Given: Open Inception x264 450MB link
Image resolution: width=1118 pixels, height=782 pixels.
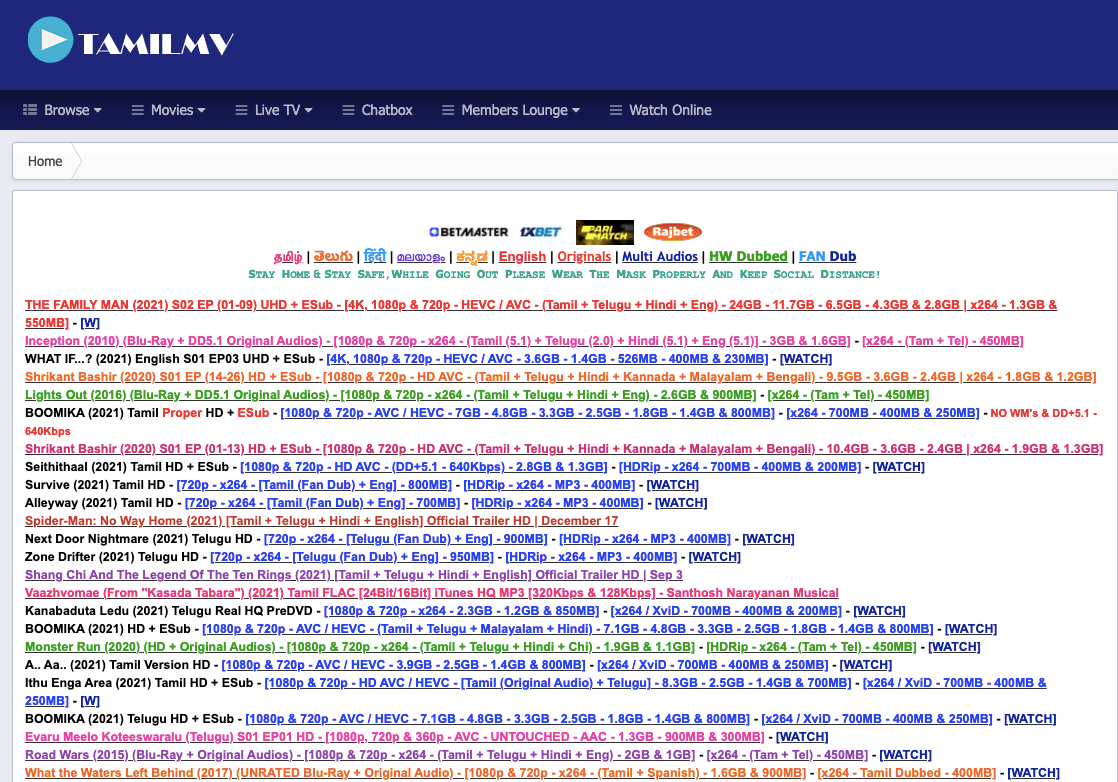Looking at the screenshot, I should pyautogui.click(x=943, y=341).
